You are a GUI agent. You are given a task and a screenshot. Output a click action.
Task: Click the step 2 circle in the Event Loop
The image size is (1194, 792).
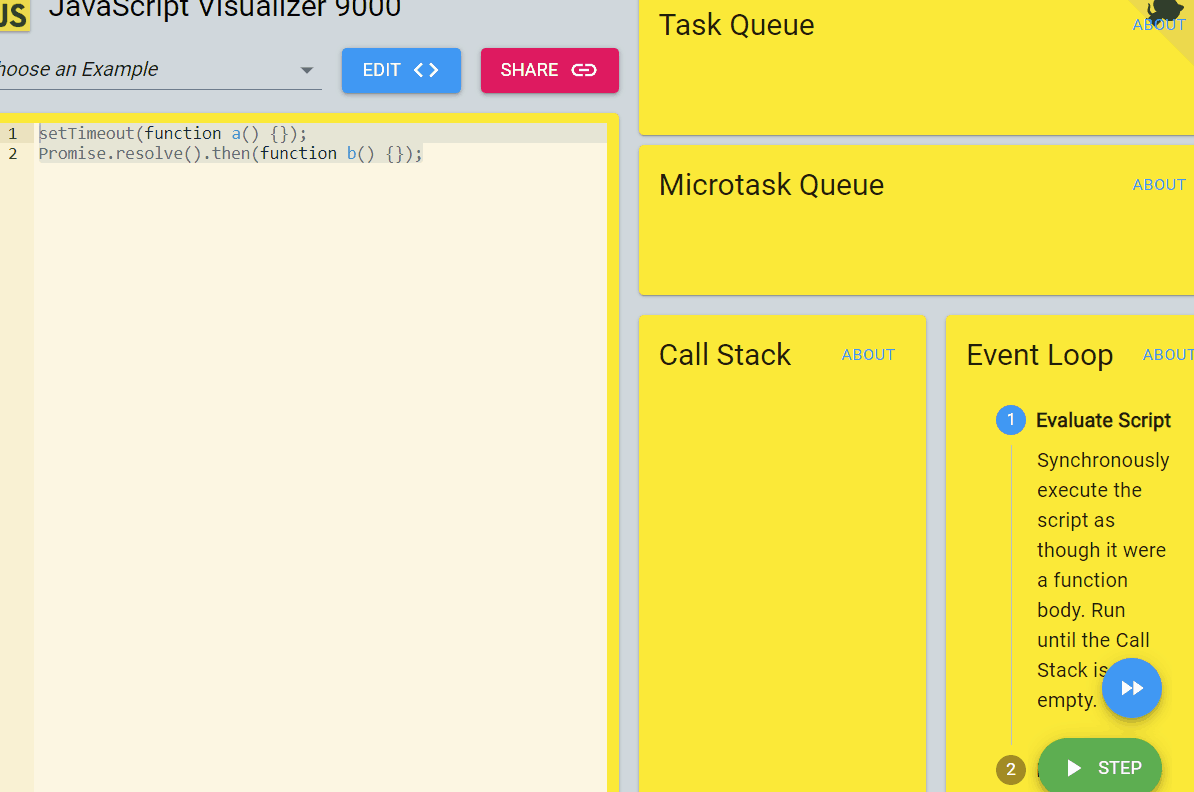click(x=1010, y=770)
